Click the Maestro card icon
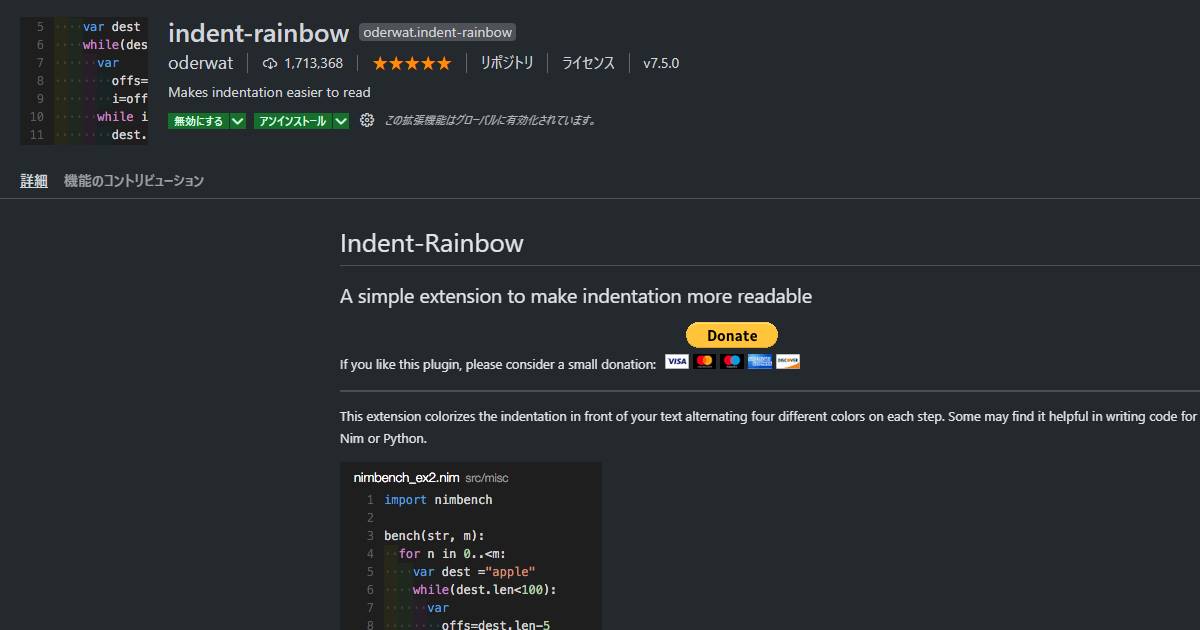1200x630 pixels. (x=732, y=361)
